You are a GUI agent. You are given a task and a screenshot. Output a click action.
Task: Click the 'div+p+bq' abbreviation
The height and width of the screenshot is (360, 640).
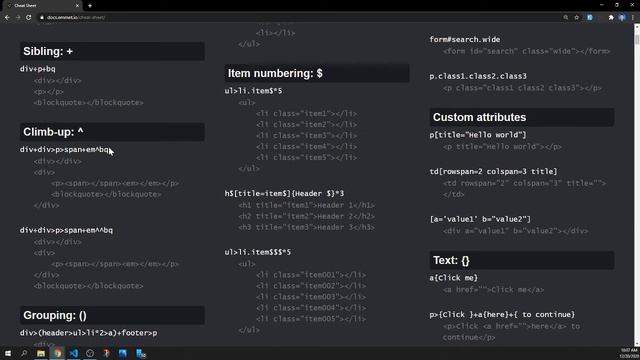38,69
